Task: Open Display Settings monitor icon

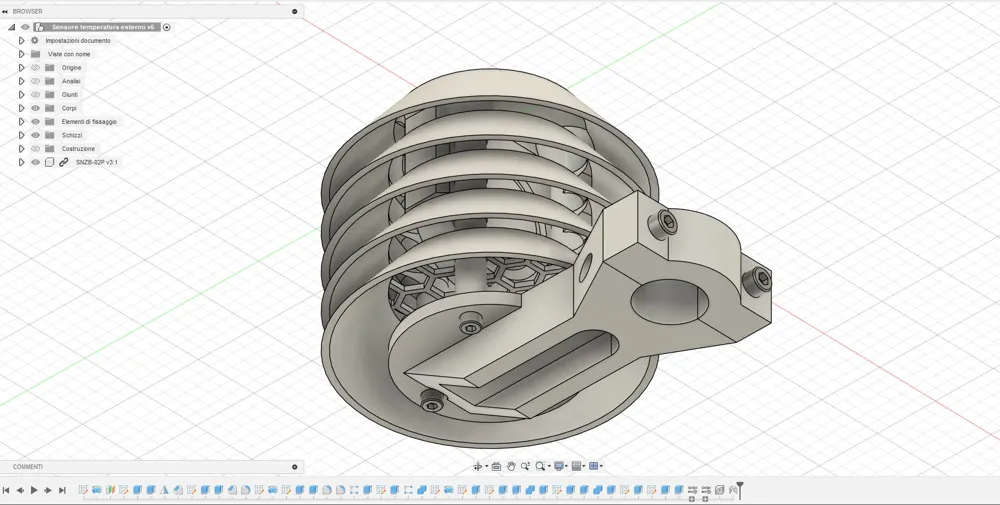Action: point(559,467)
